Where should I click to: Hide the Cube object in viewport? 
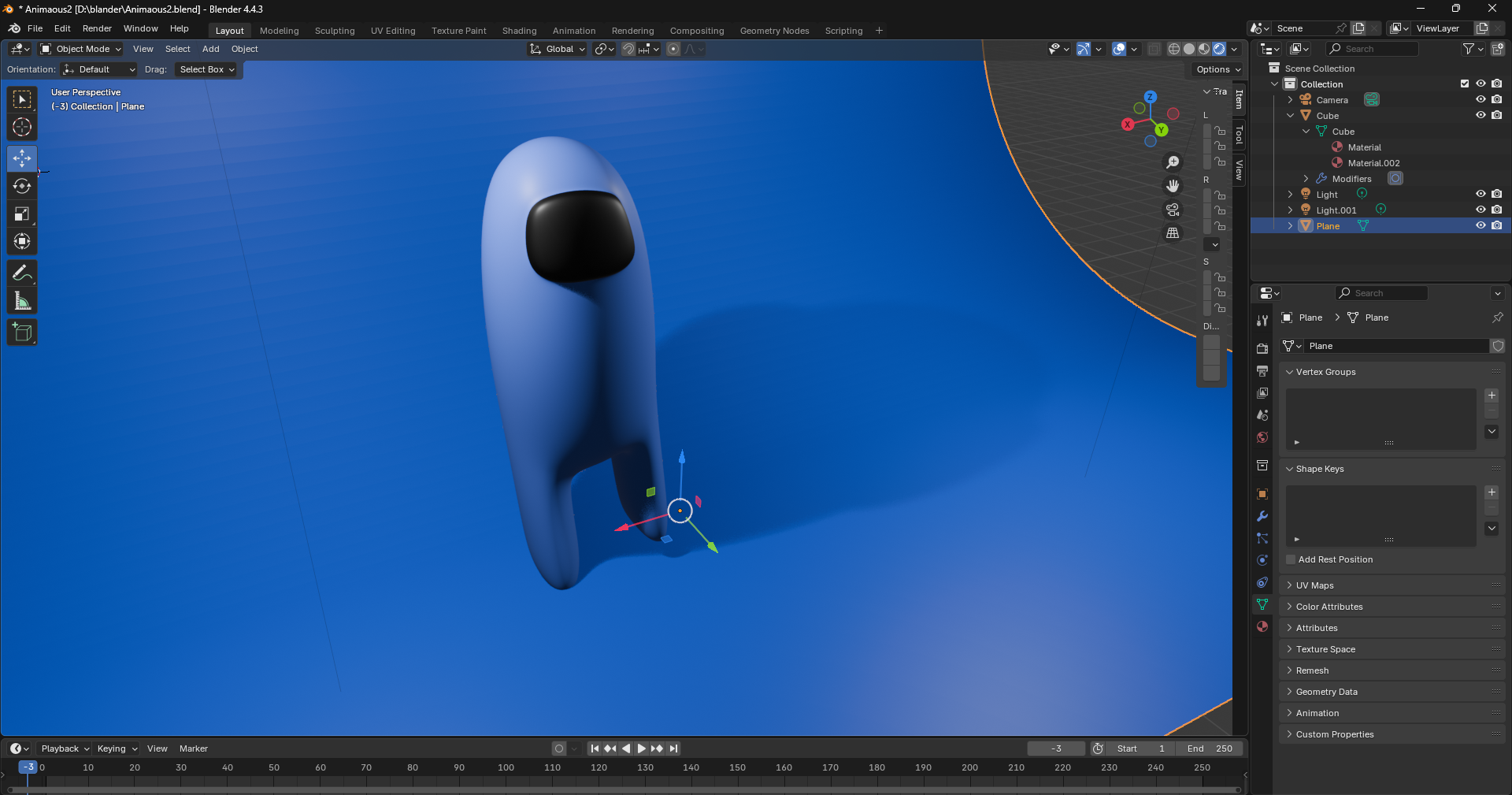click(x=1480, y=115)
